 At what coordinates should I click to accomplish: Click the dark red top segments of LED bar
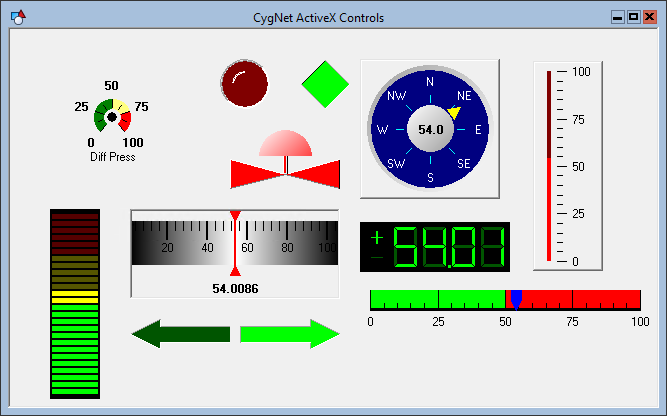pos(75,234)
